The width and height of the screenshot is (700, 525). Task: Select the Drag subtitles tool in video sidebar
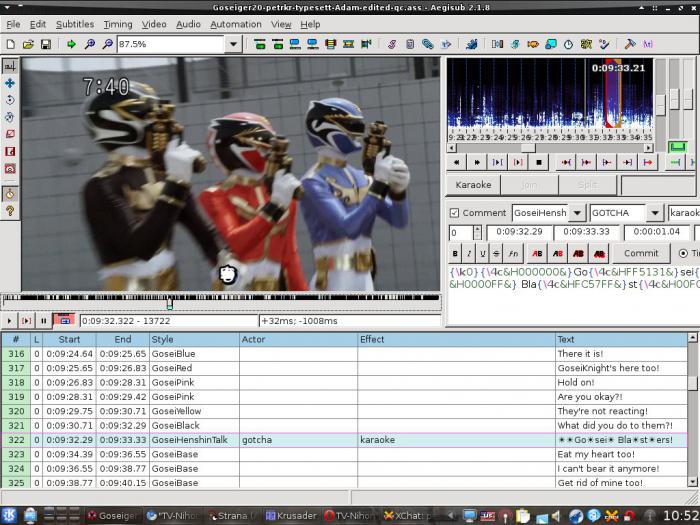click(x=10, y=83)
